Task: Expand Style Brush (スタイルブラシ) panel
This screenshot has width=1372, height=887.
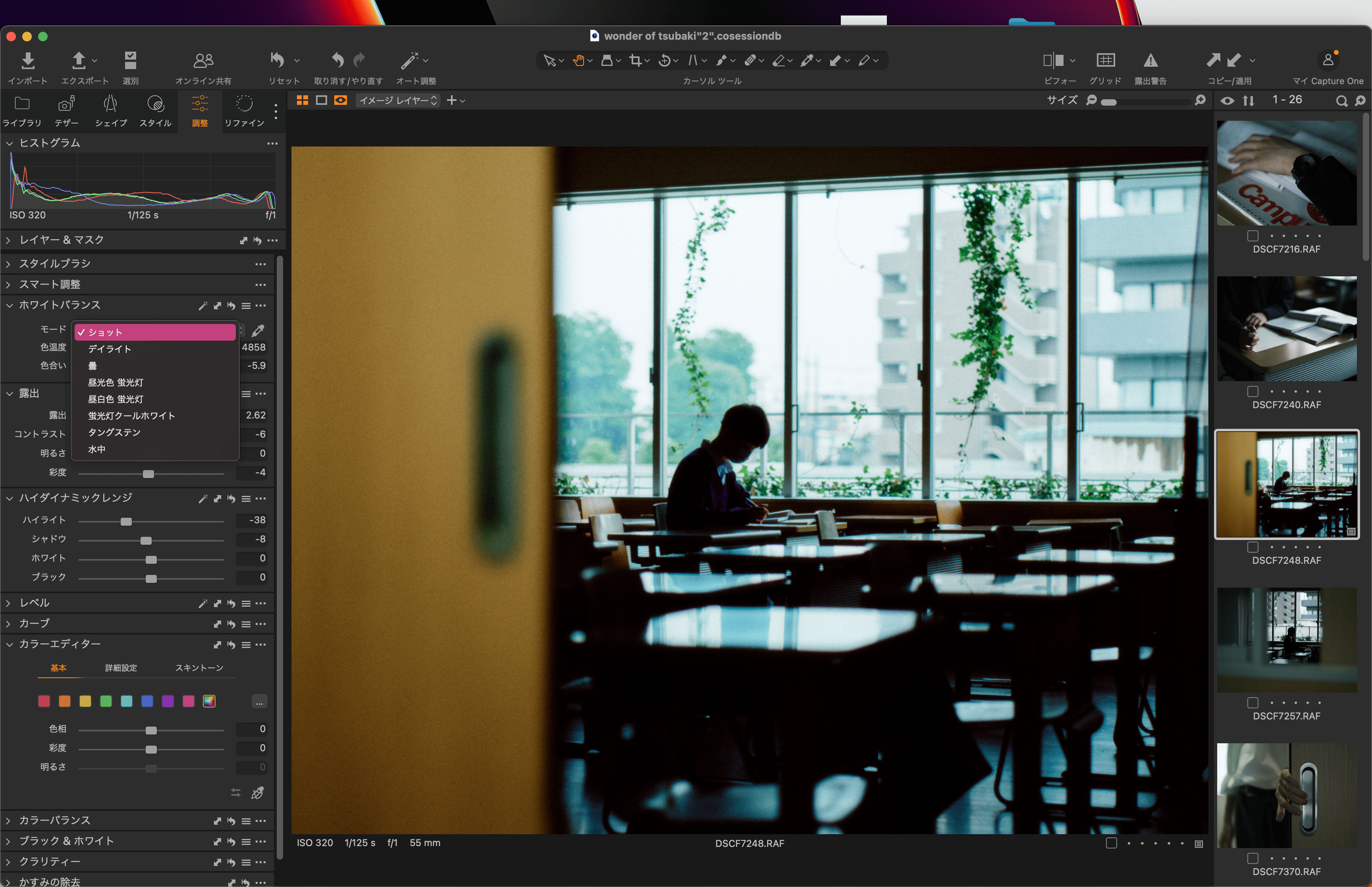Action: 9,264
